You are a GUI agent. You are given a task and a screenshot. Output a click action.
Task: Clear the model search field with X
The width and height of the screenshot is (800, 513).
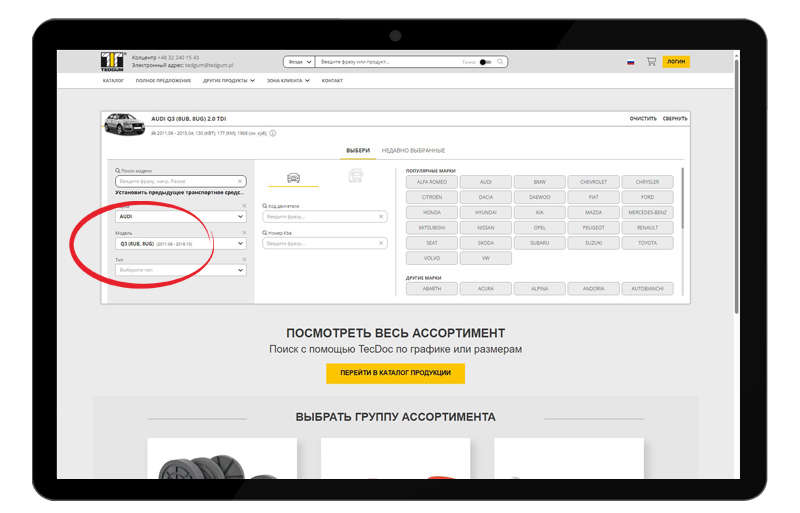[240, 181]
